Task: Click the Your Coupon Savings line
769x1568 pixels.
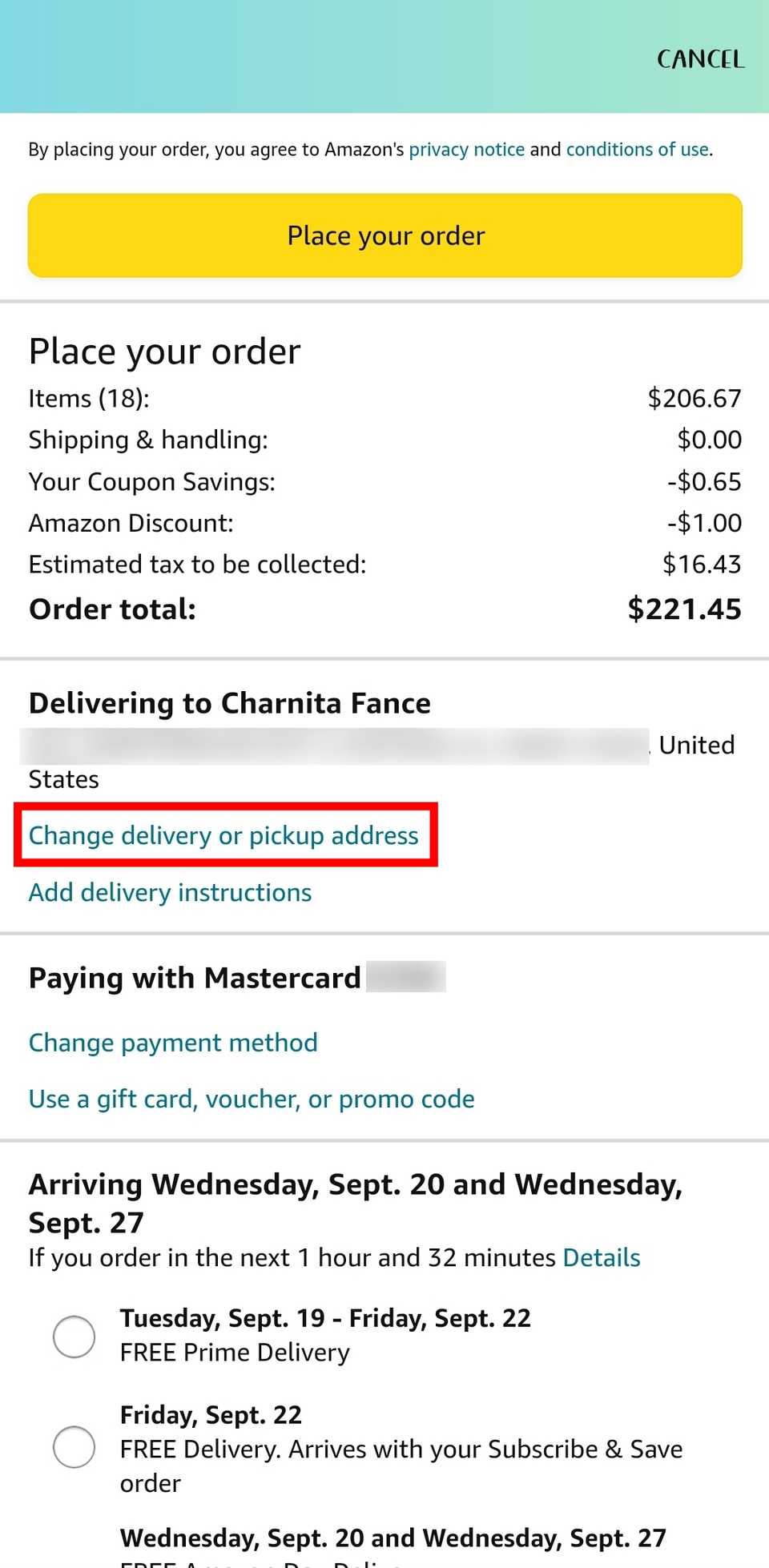Action: coord(152,481)
